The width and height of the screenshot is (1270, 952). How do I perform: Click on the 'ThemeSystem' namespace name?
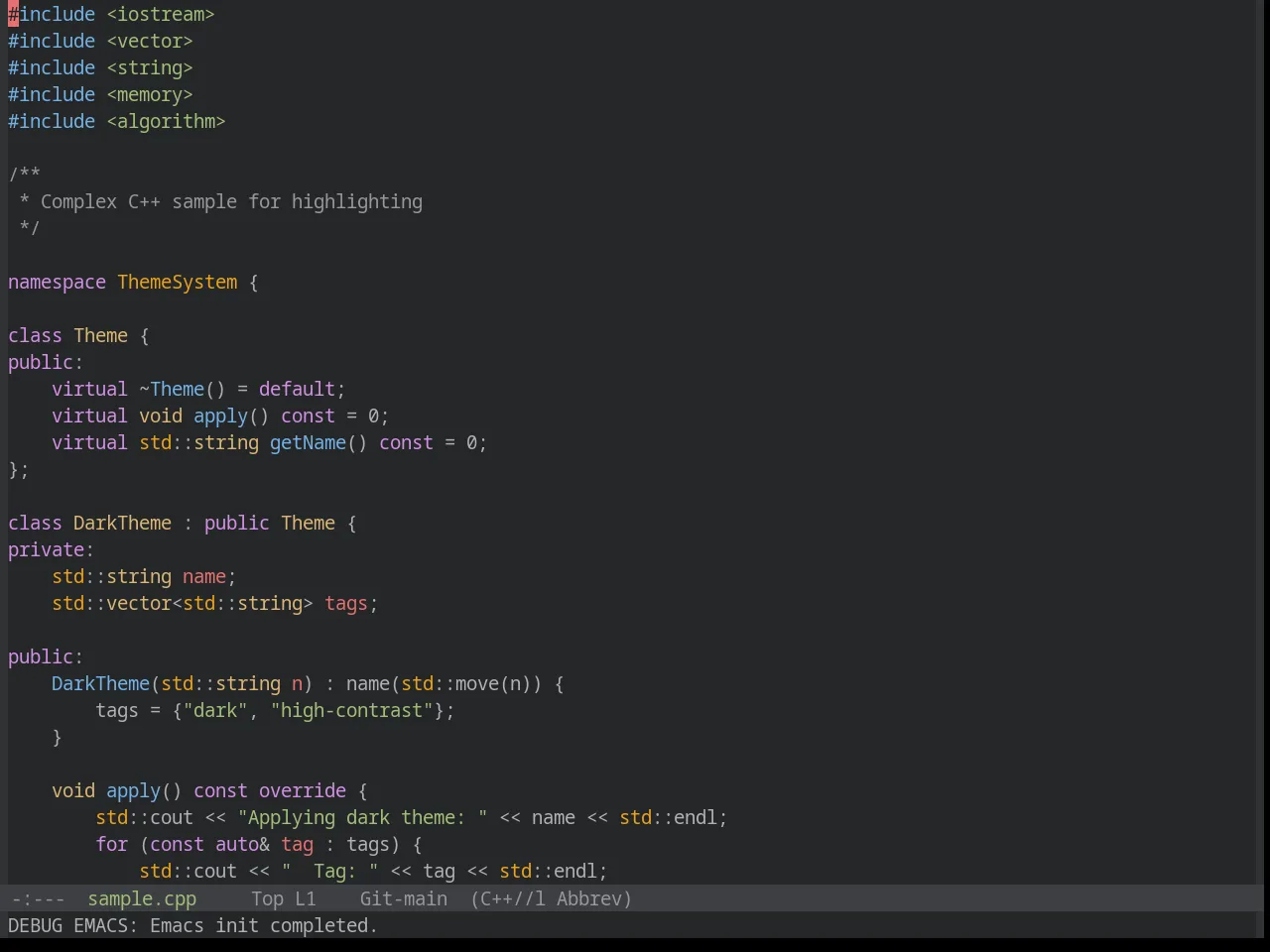178,282
